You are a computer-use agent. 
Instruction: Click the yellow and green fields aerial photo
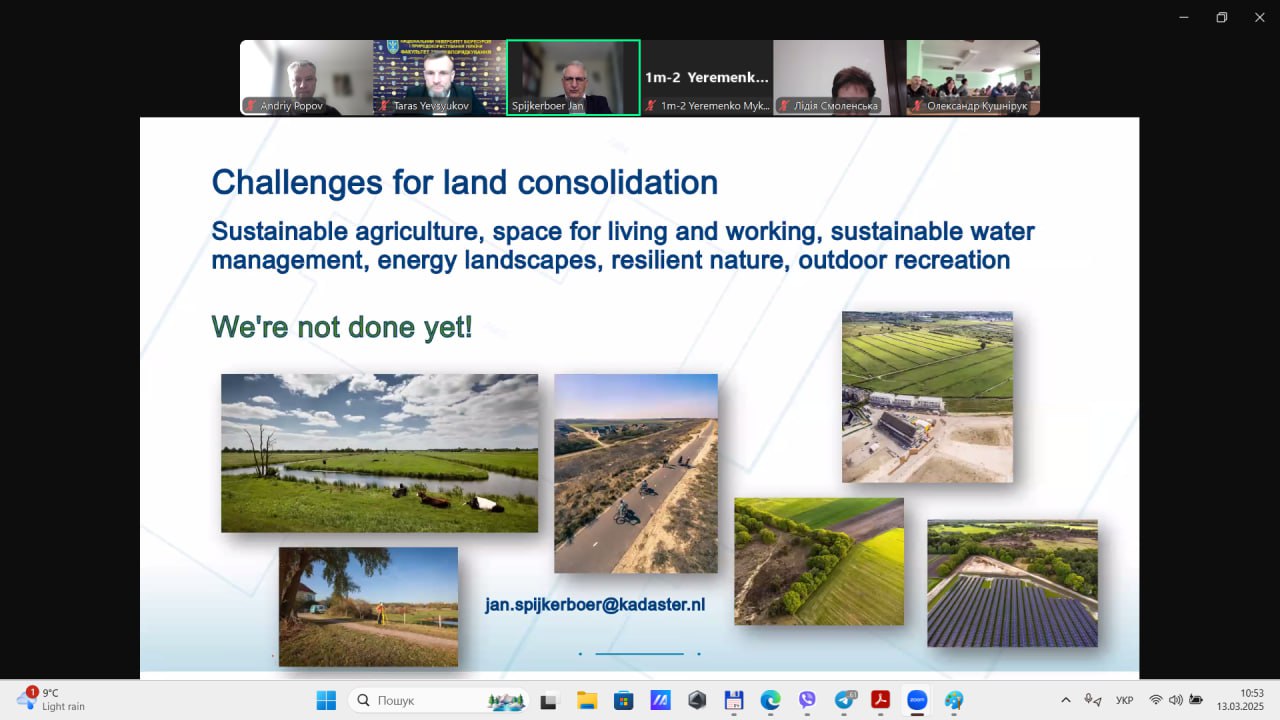[x=819, y=561]
